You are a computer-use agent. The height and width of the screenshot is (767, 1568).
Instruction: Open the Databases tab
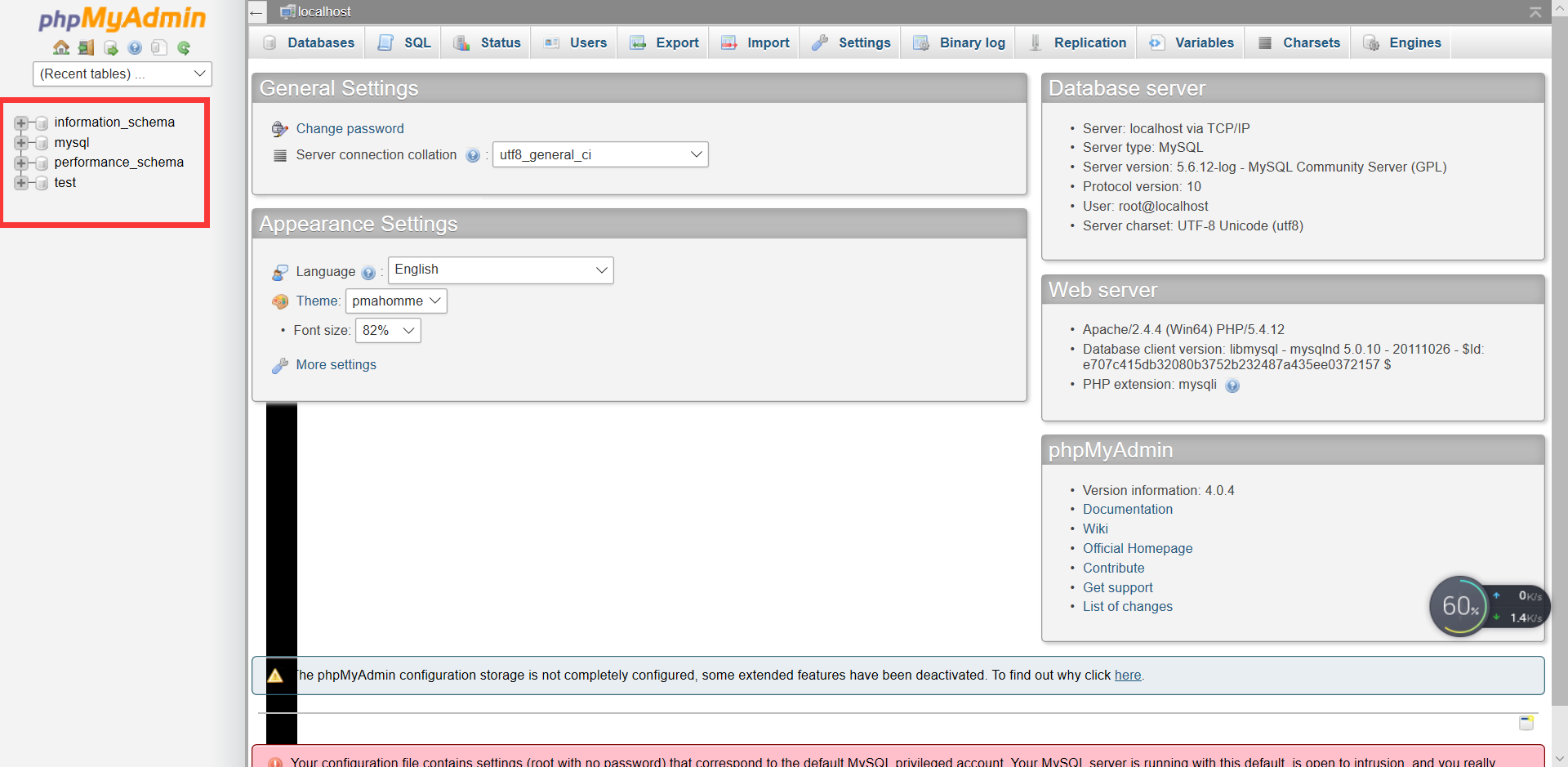[309, 42]
